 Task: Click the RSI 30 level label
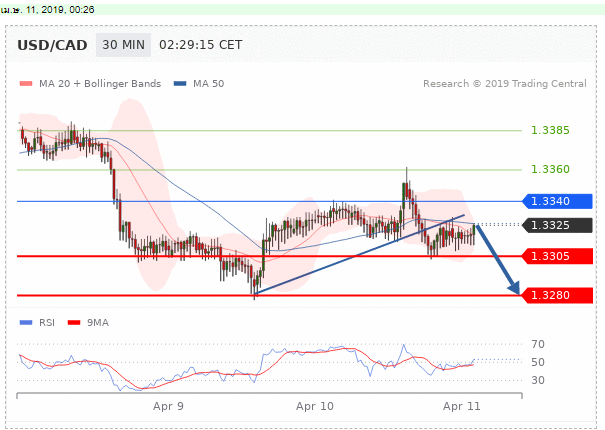[538, 380]
